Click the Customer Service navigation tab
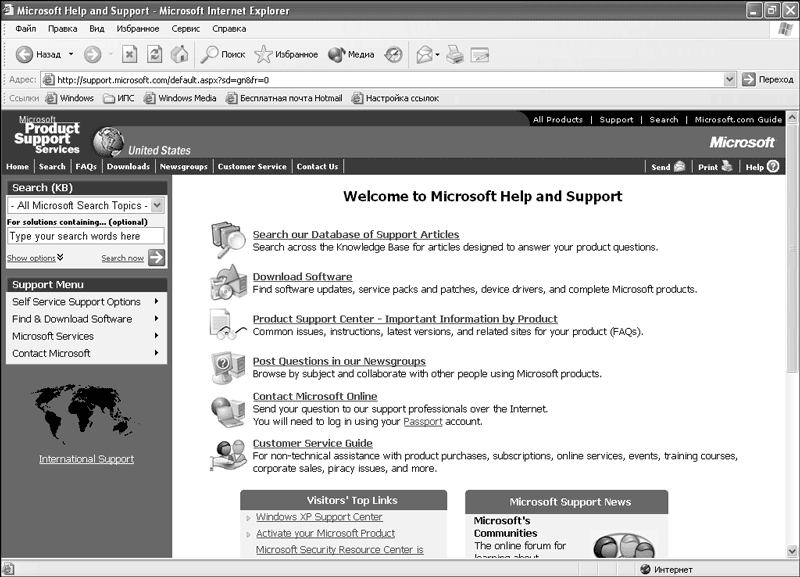Image resolution: width=800 pixels, height=577 pixels. click(x=252, y=166)
